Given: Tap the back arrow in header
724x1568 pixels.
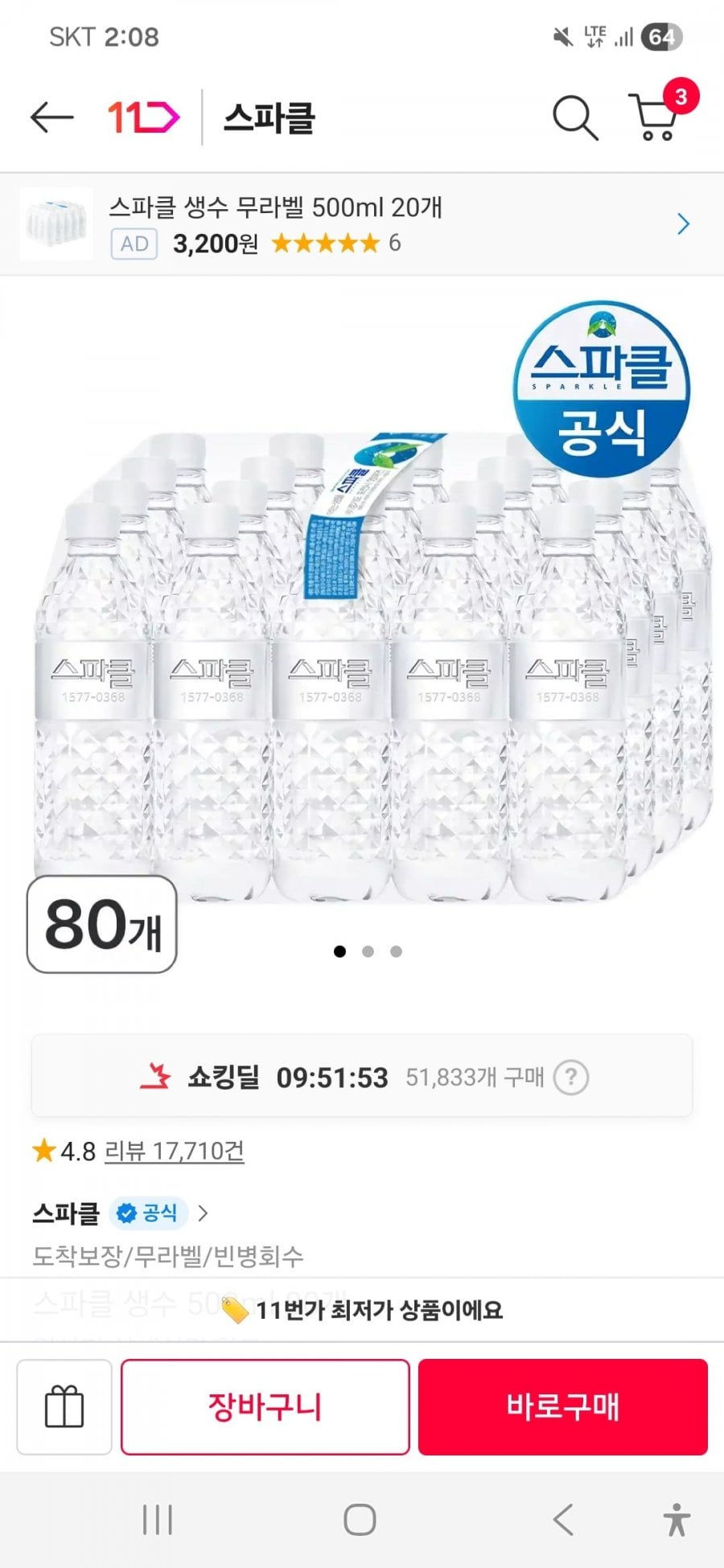Looking at the screenshot, I should [51, 117].
